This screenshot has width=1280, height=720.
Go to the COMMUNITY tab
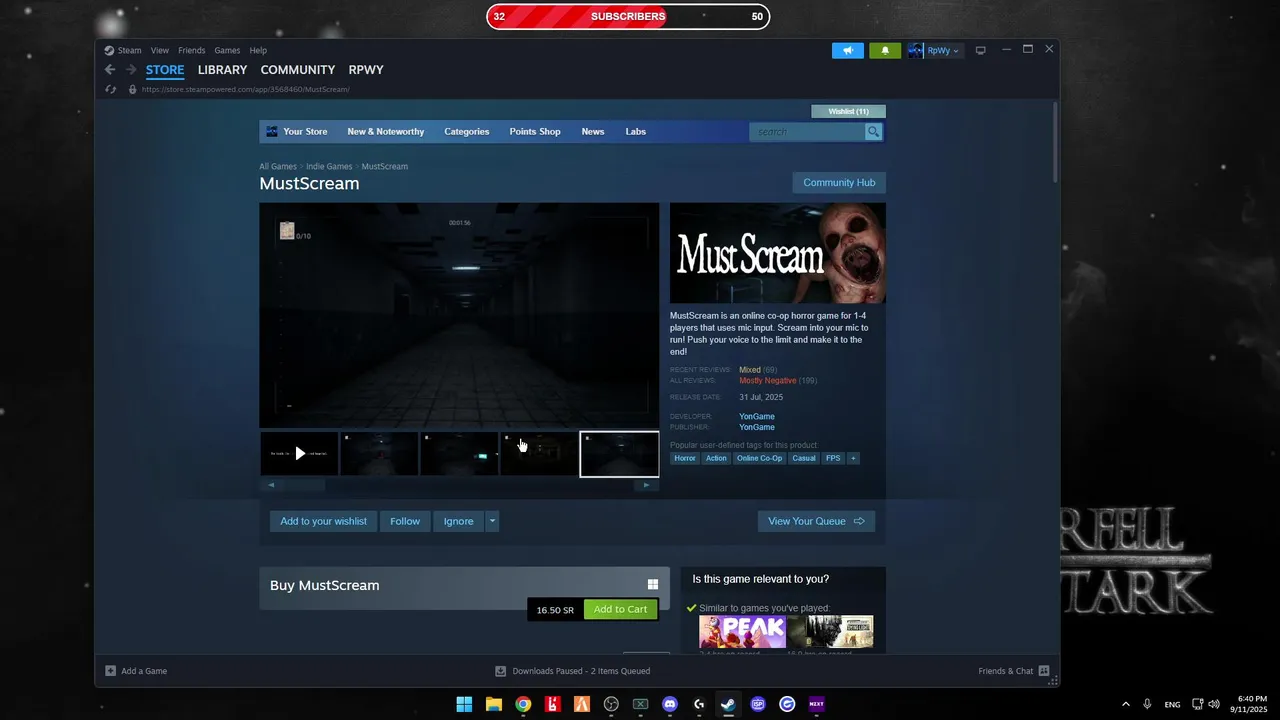pos(298,70)
